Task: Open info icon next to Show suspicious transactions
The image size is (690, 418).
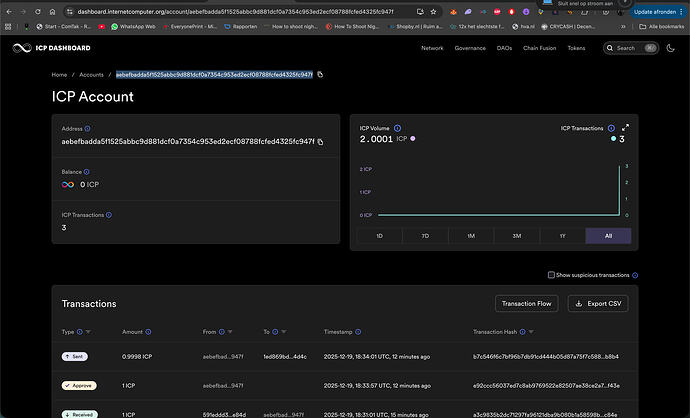Action: tap(635, 275)
